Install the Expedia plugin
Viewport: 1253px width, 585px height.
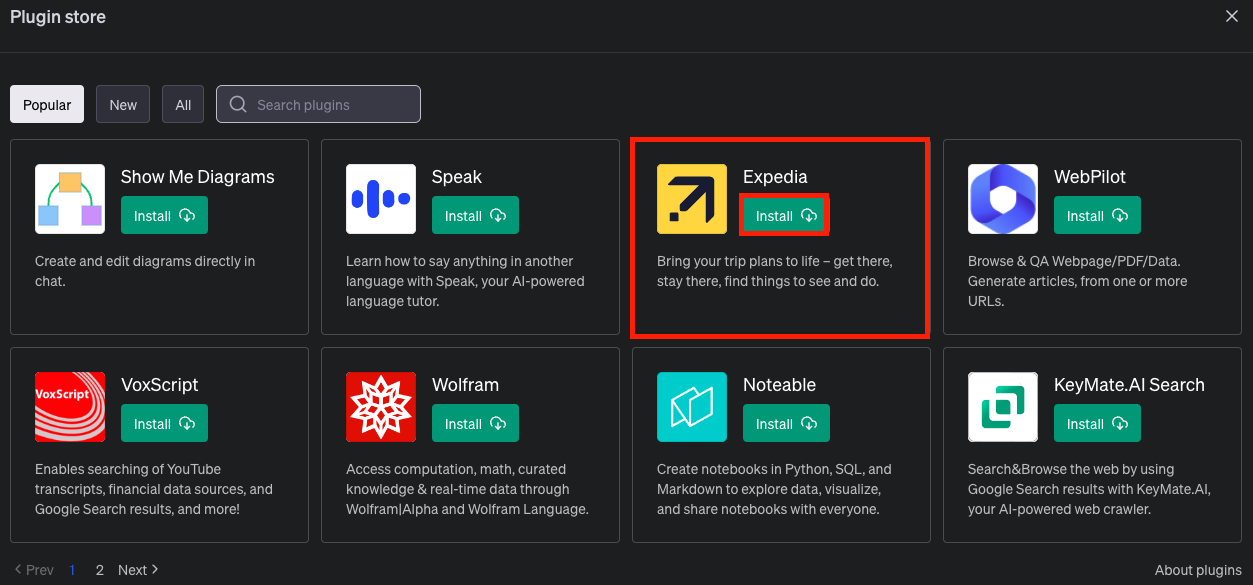point(786,216)
